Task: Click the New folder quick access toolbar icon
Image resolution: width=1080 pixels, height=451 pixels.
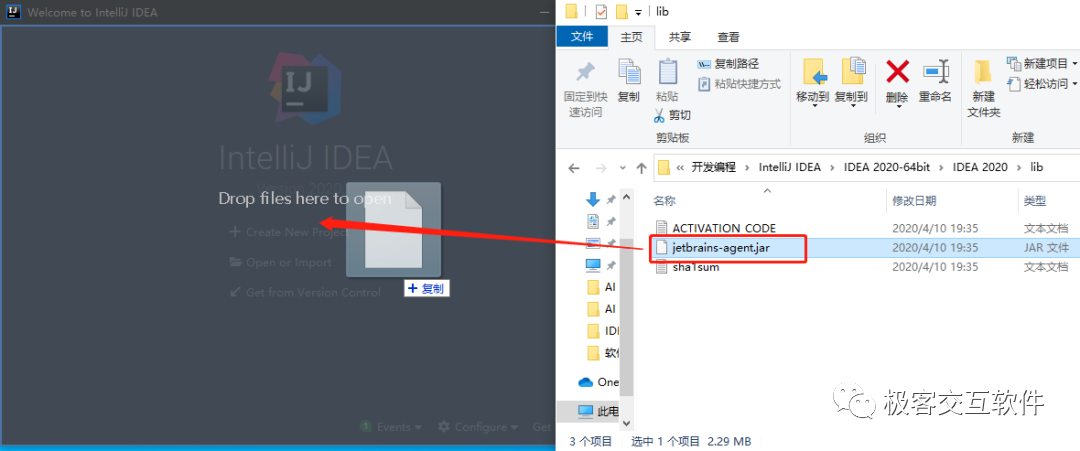Action: pos(622,12)
